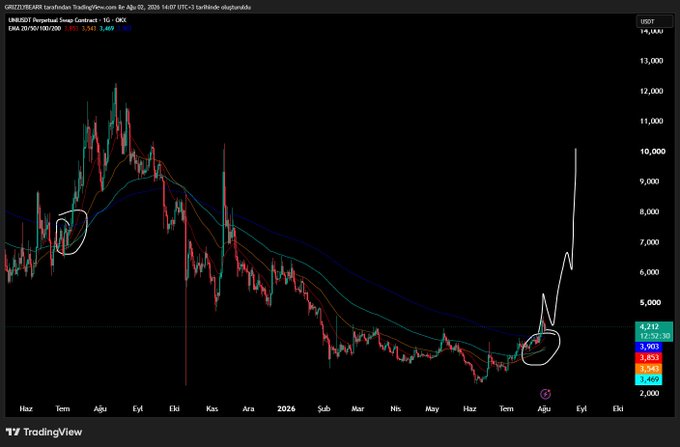
Task: Click the cyan 3,469 value in EMA legend
Action: (107, 29)
